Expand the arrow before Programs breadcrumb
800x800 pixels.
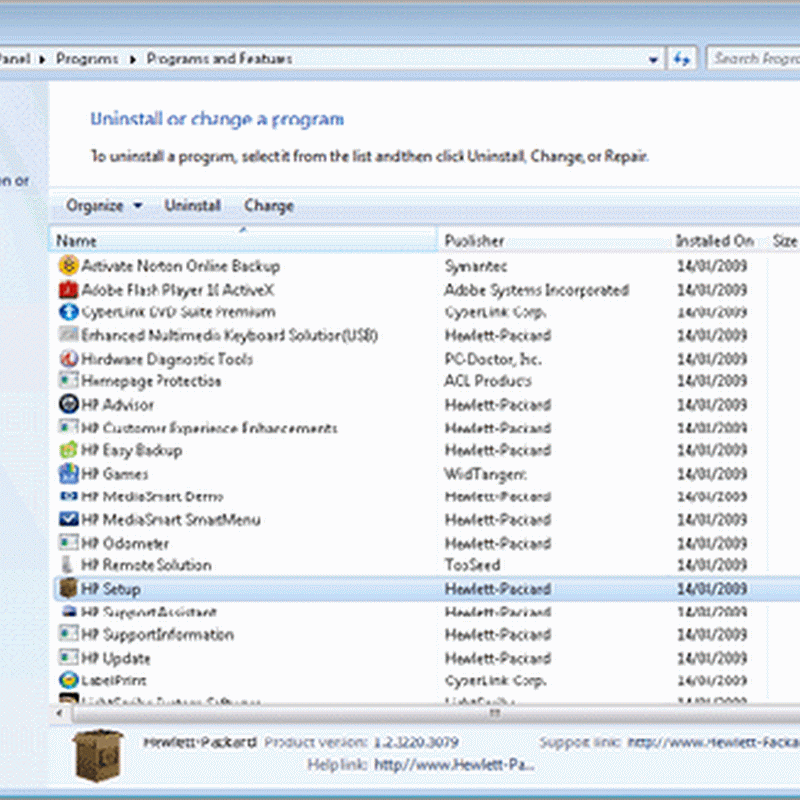click(x=42, y=59)
